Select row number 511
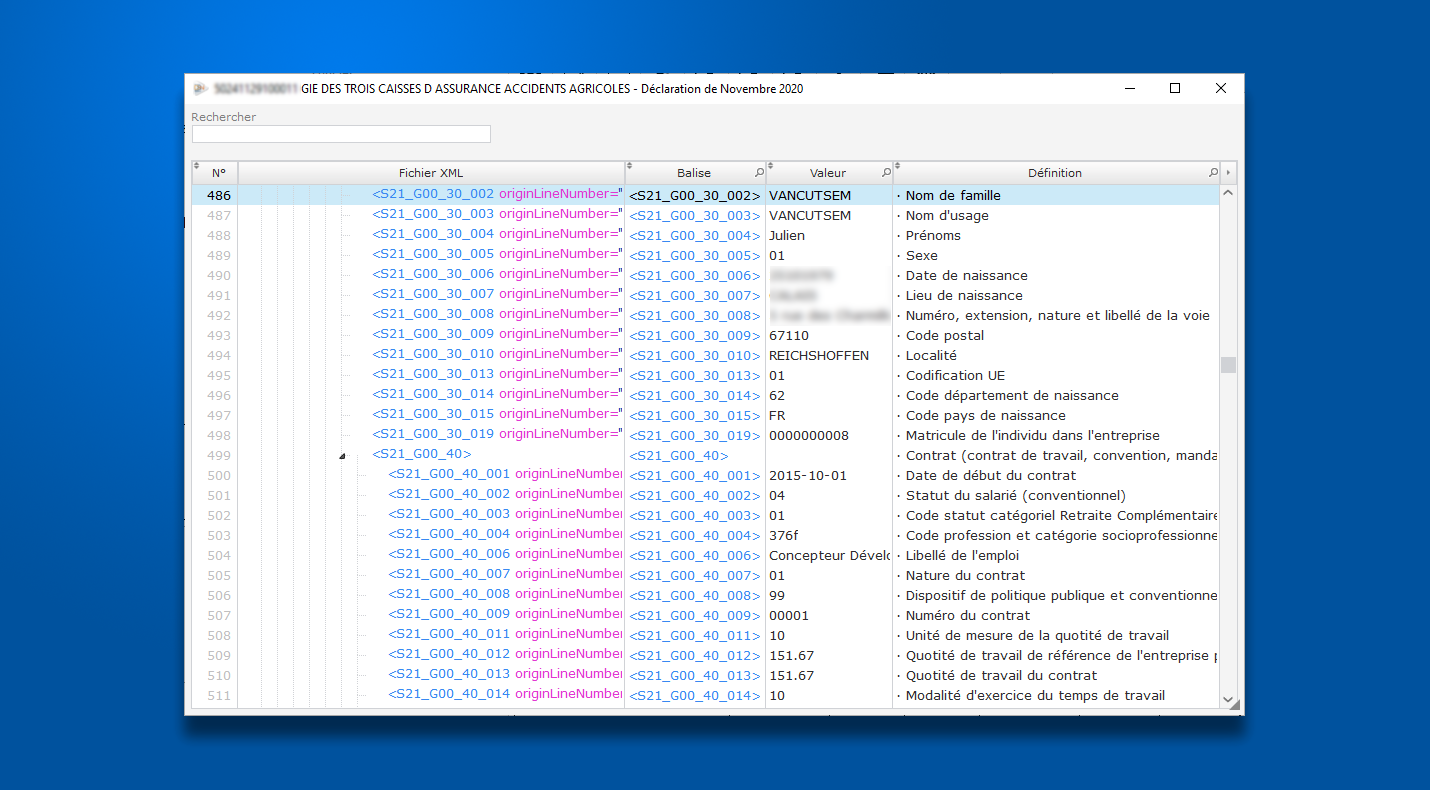The width and height of the screenshot is (1430, 790). (x=218, y=696)
